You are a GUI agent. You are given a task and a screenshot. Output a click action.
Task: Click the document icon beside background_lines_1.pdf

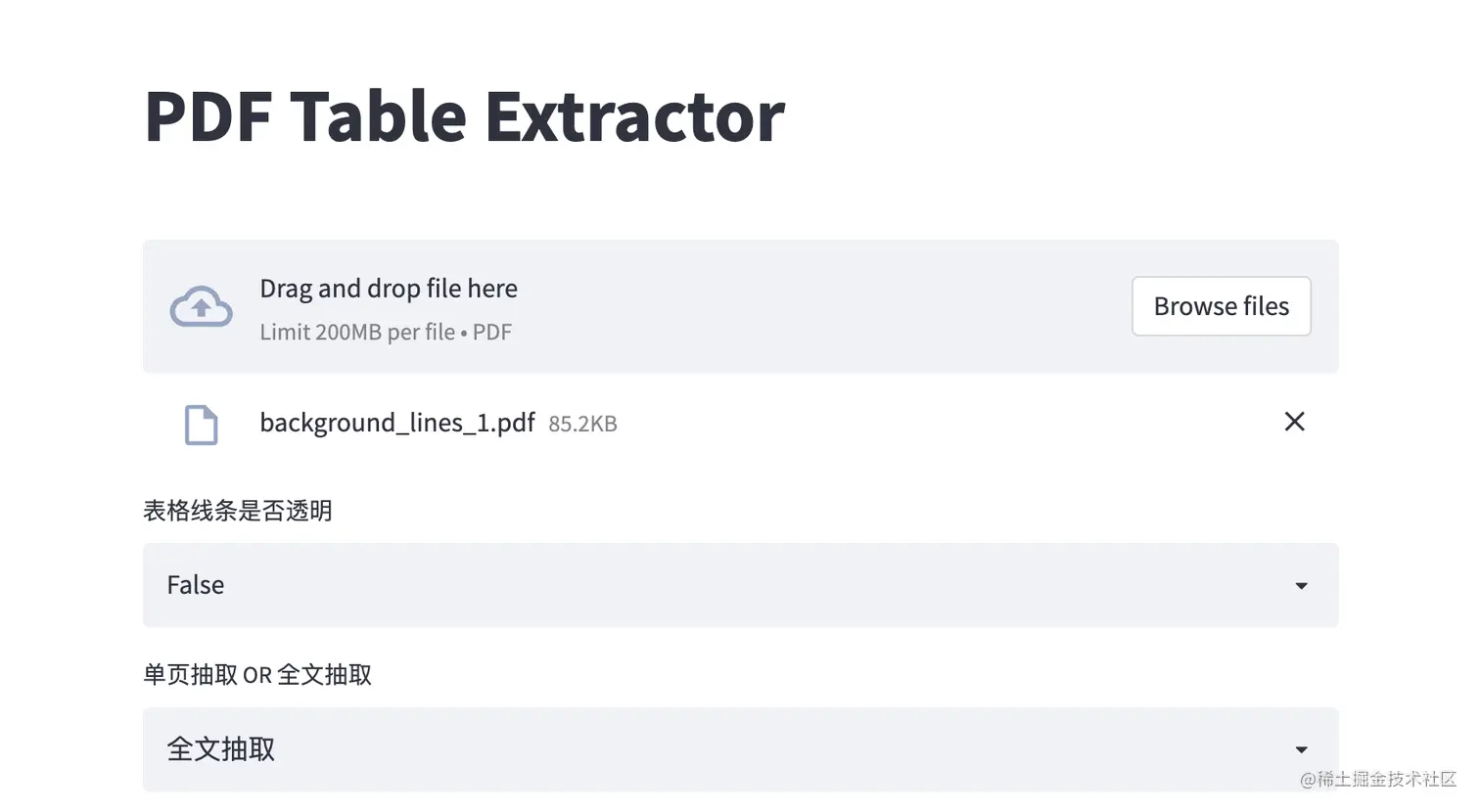[201, 425]
